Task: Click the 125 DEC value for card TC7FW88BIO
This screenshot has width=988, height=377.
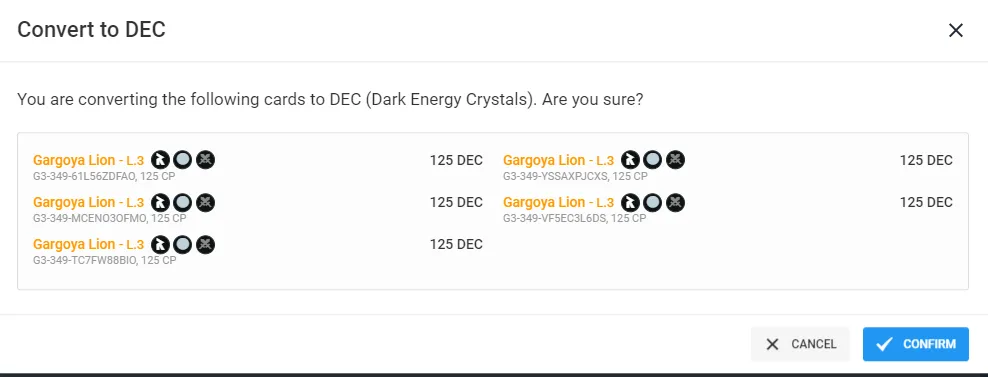Action: tap(456, 244)
